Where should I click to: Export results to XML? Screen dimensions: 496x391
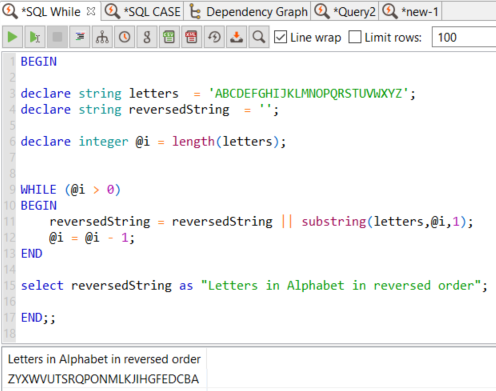192,37
